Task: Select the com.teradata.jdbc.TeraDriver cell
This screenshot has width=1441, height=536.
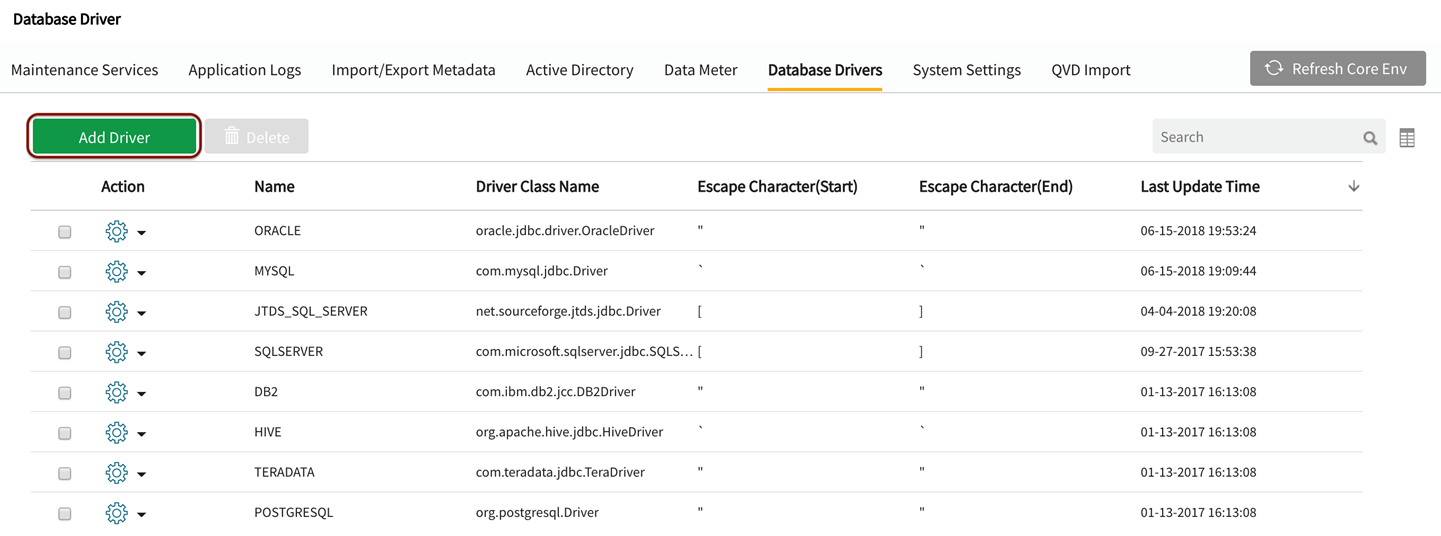Action: click(560, 472)
